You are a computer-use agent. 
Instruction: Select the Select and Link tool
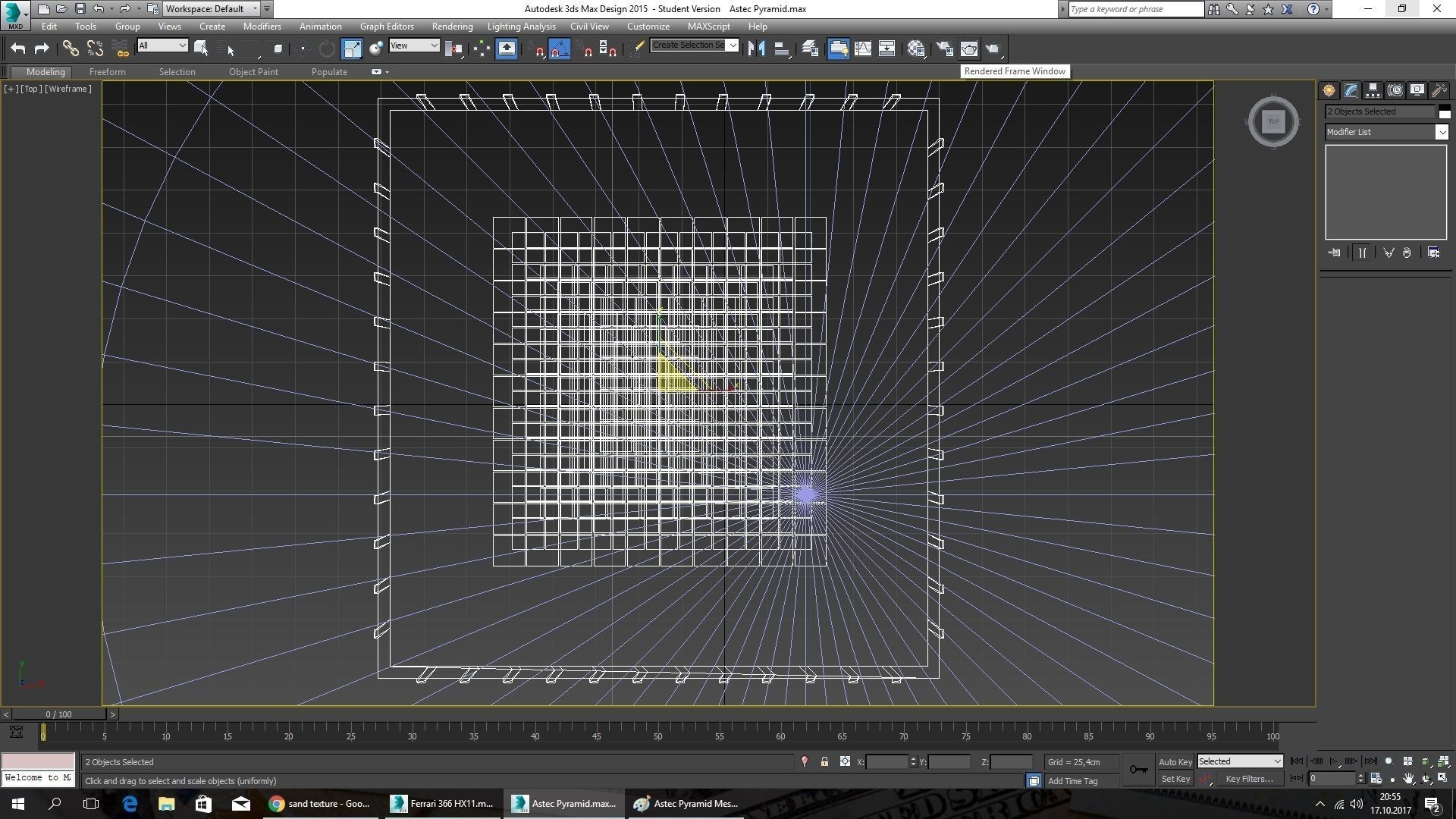pyautogui.click(x=70, y=49)
